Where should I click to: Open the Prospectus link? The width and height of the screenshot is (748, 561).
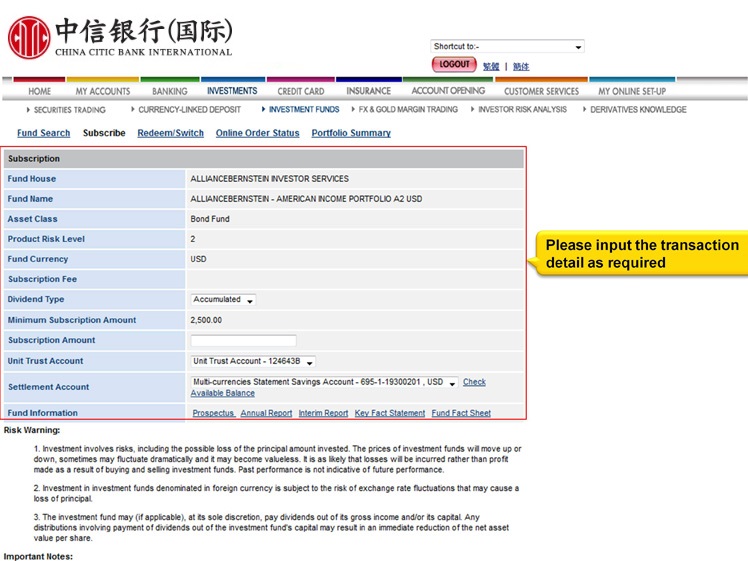pos(213,413)
